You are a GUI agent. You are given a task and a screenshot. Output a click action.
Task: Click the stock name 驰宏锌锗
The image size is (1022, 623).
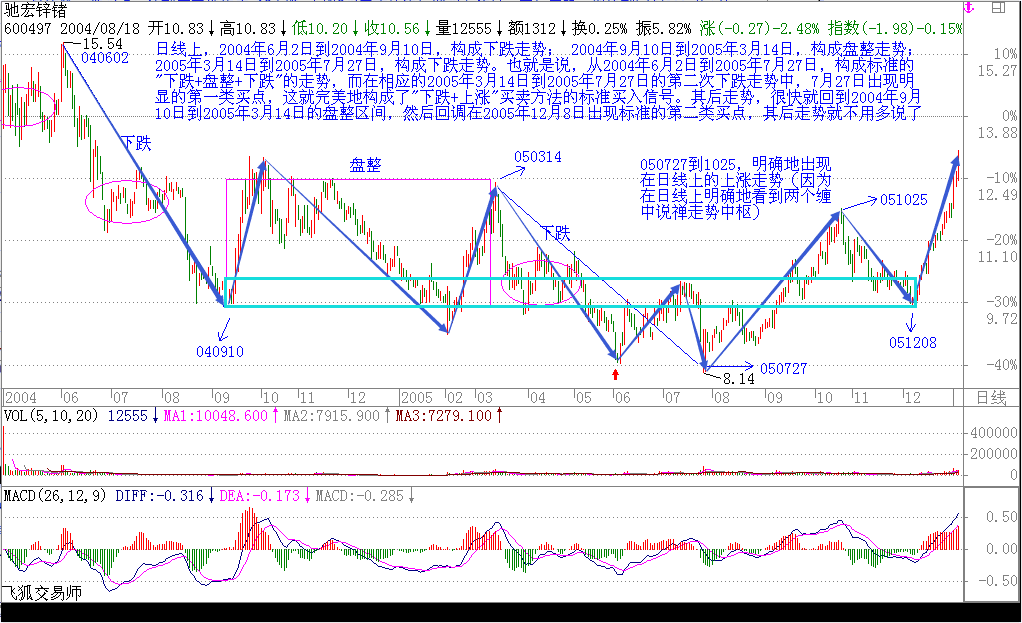point(37,10)
